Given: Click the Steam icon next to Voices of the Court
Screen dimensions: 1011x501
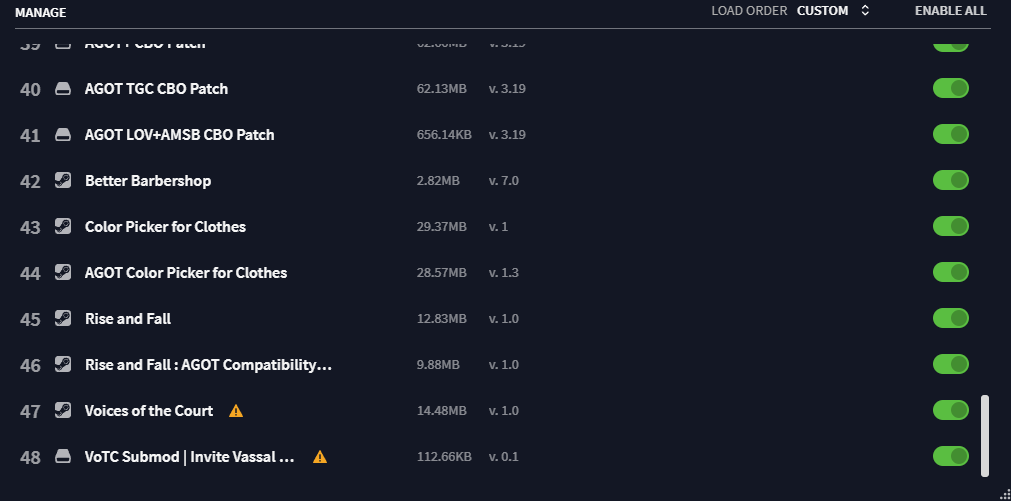Looking at the screenshot, I should (63, 411).
